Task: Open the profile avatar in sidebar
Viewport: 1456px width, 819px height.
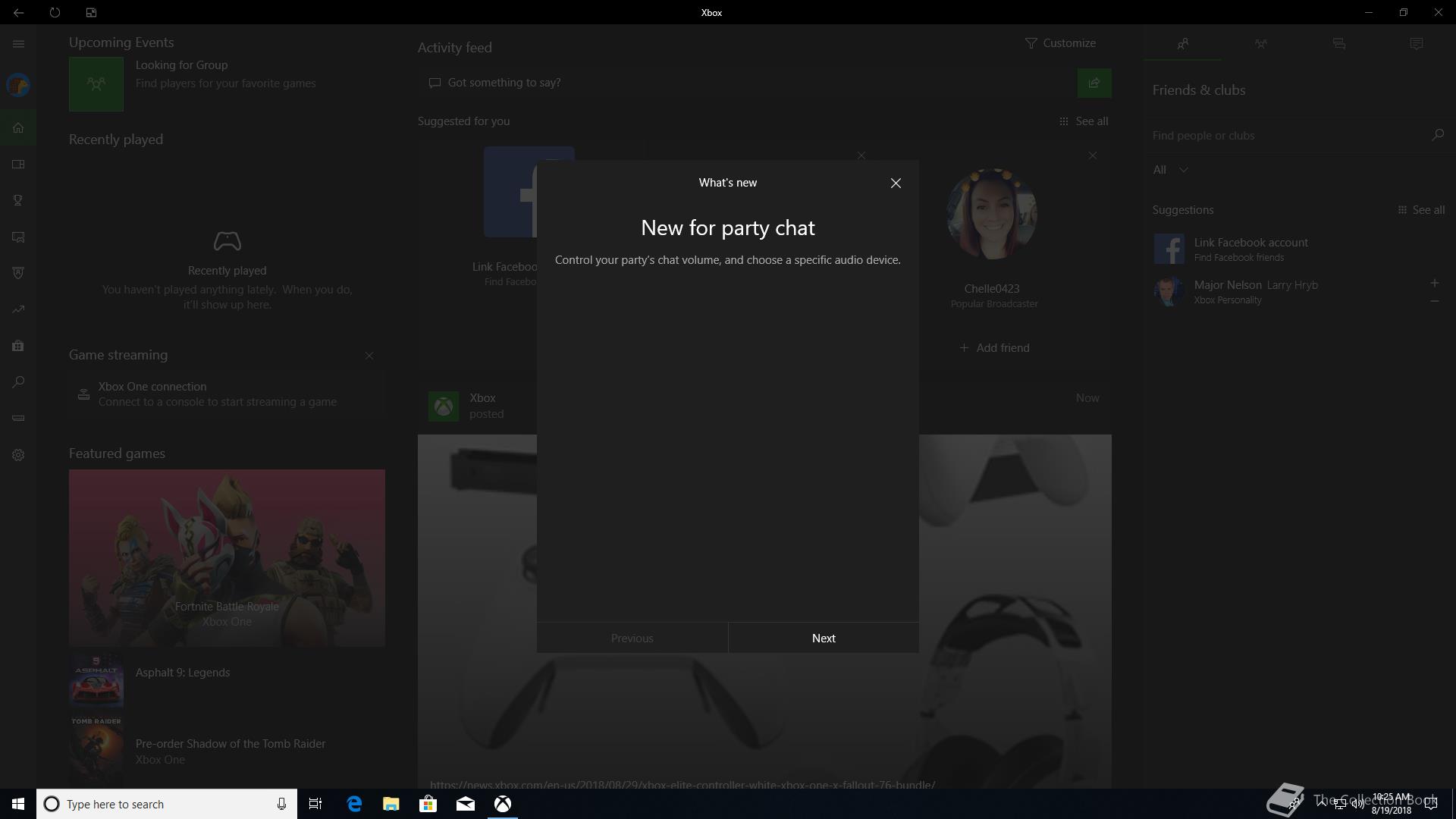Action: 18,85
